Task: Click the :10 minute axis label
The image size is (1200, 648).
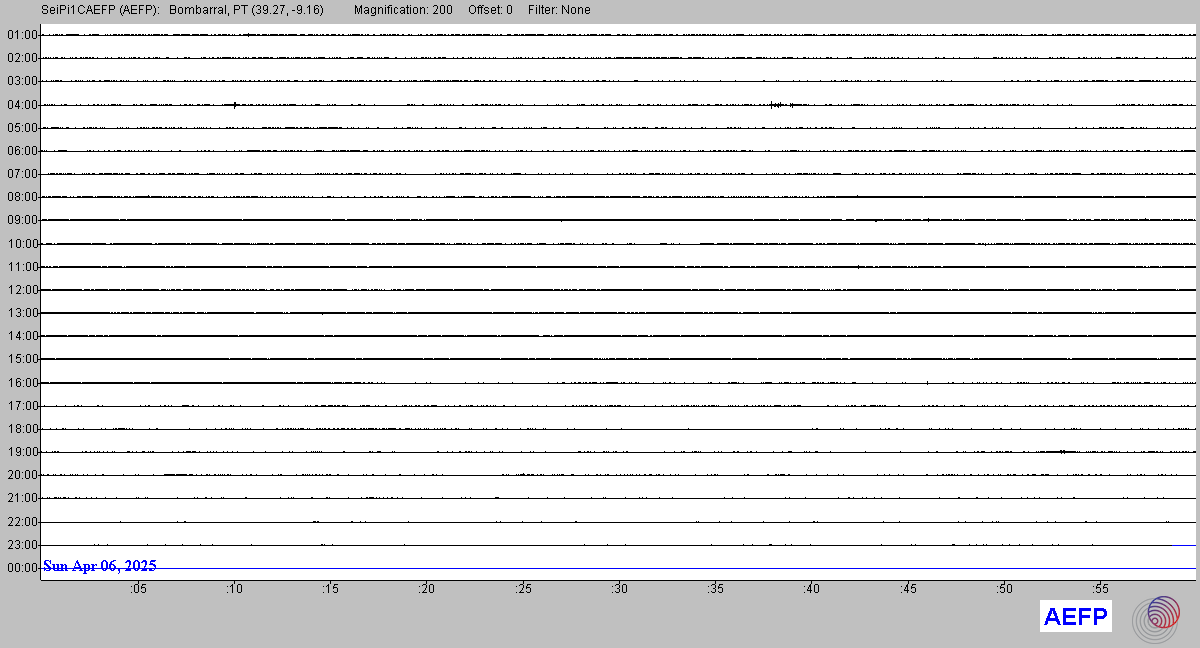Action: point(234,589)
